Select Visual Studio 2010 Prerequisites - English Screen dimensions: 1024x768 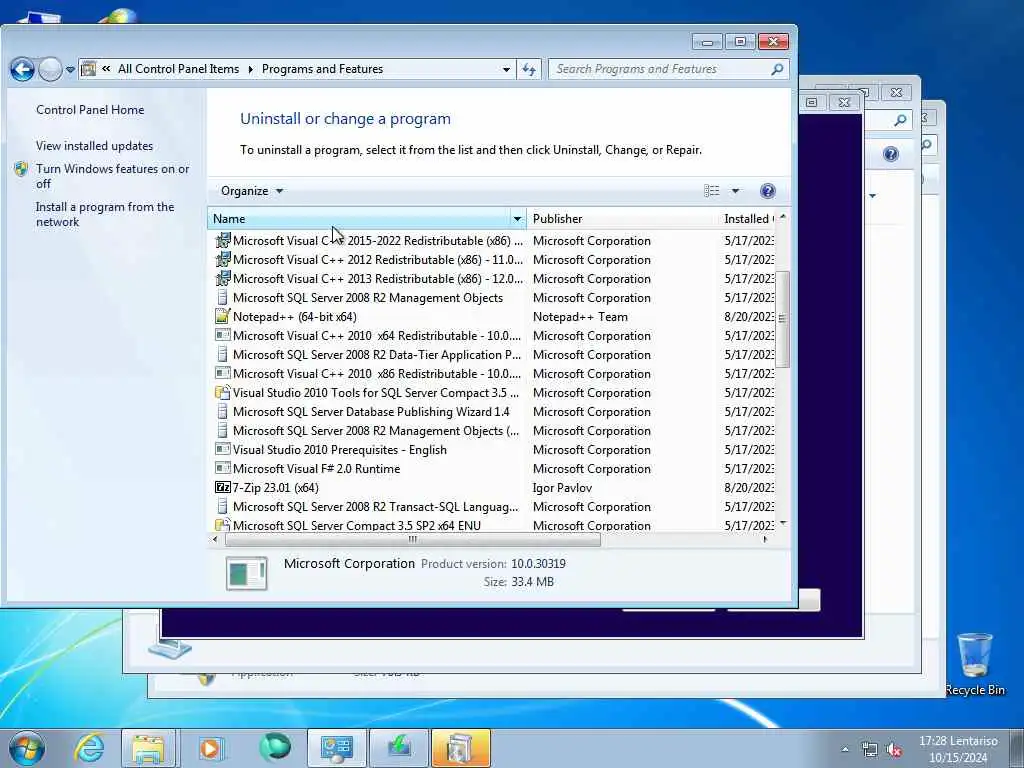point(340,450)
